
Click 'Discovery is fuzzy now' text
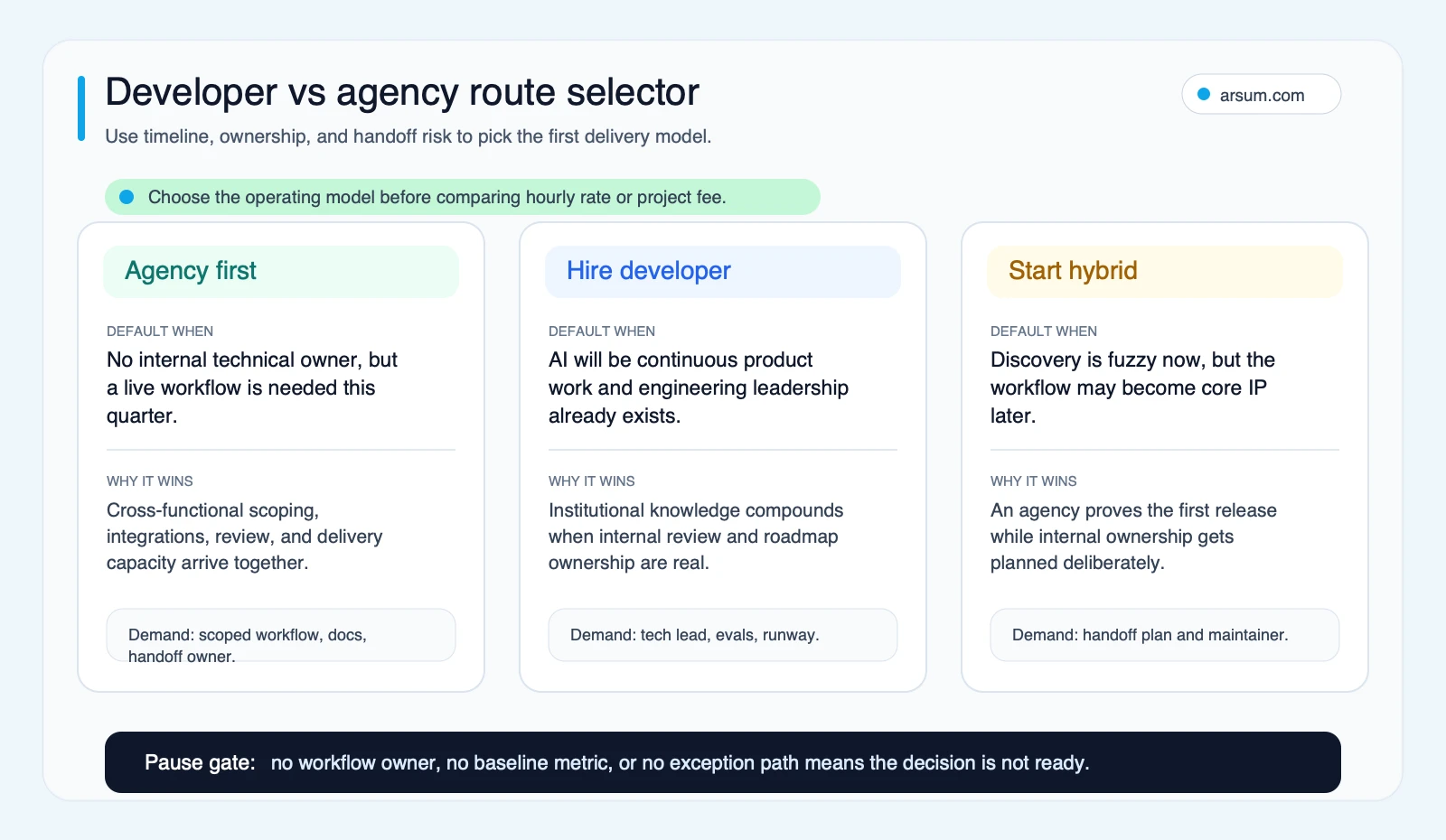point(1132,387)
